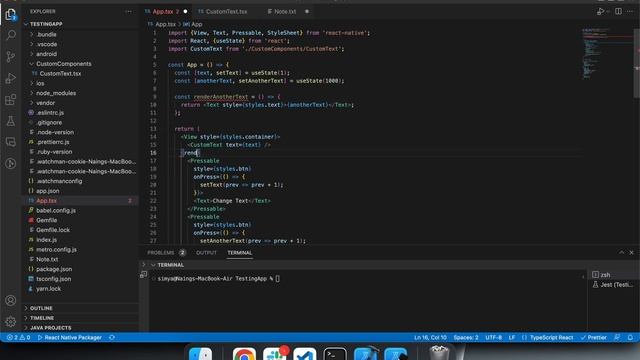The image size is (640, 360).
Task: Change encoding via UTF-8 status item
Action: click(x=493, y=338)
